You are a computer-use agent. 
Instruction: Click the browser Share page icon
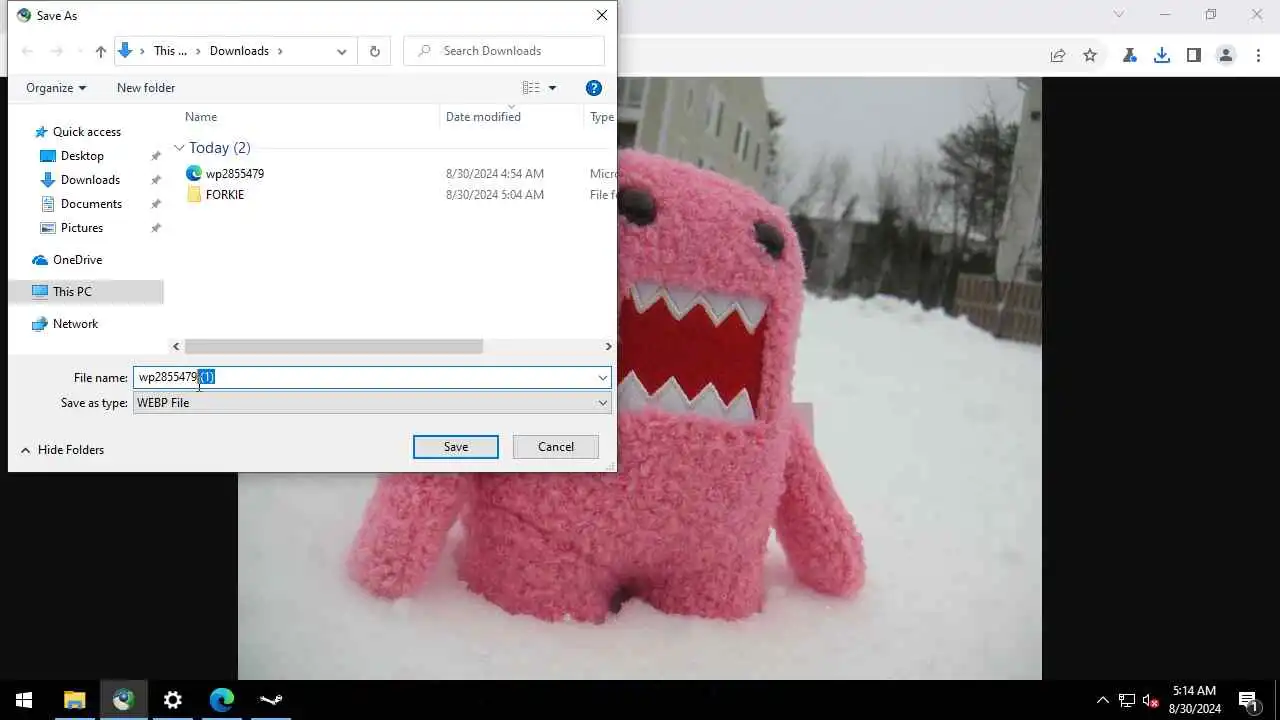pyautogui.click(x=1058, y=56)
